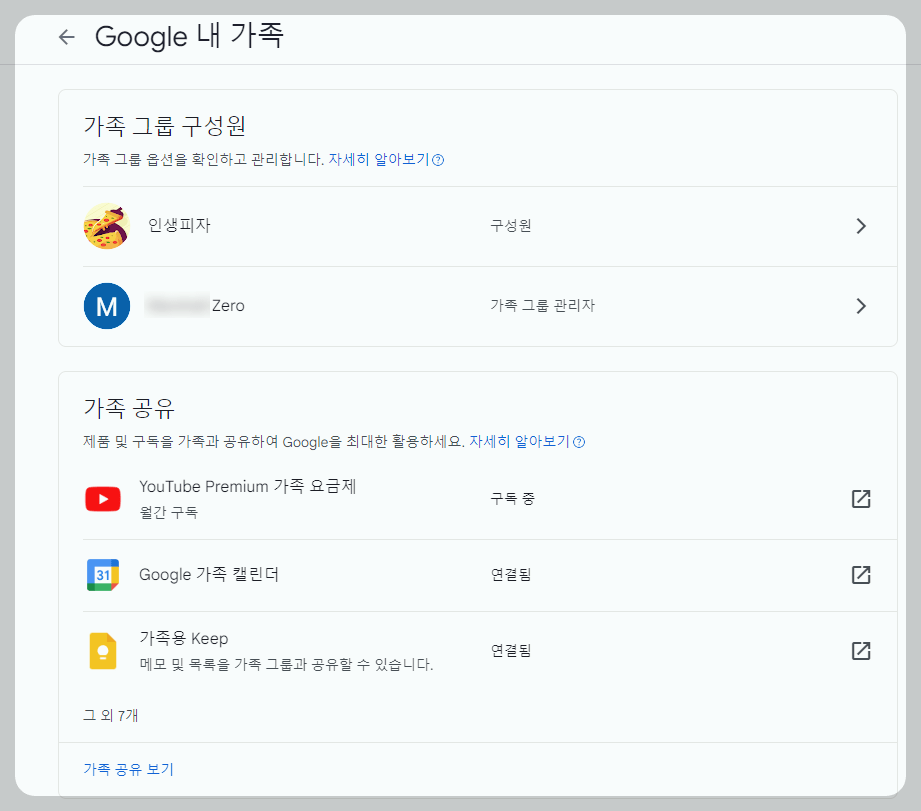Open Google 가족 캘린더 entry
921x811 pixels.
click(x=209, y=574)
